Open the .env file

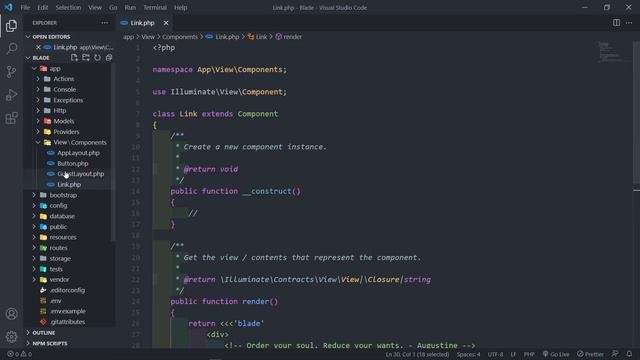pyautogui.click(x=56, y=301)
